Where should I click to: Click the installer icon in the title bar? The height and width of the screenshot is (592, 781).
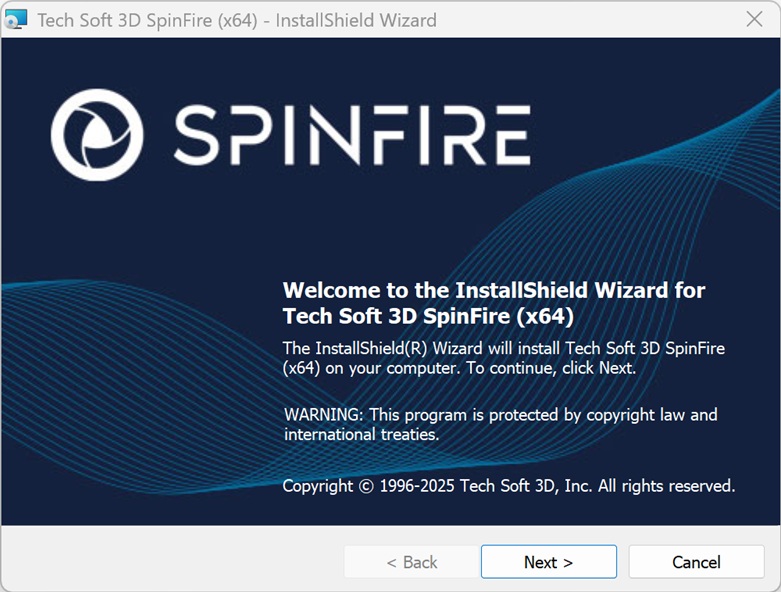(16, 19)
